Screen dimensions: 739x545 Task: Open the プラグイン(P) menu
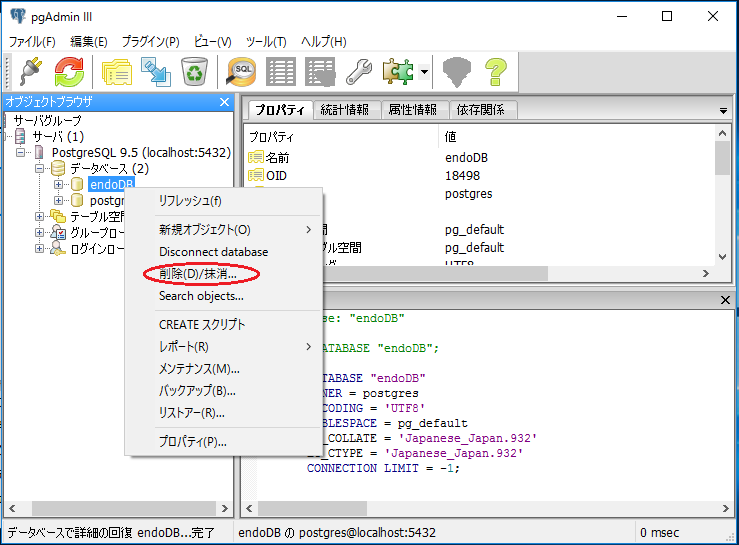[x=150, y=42]
